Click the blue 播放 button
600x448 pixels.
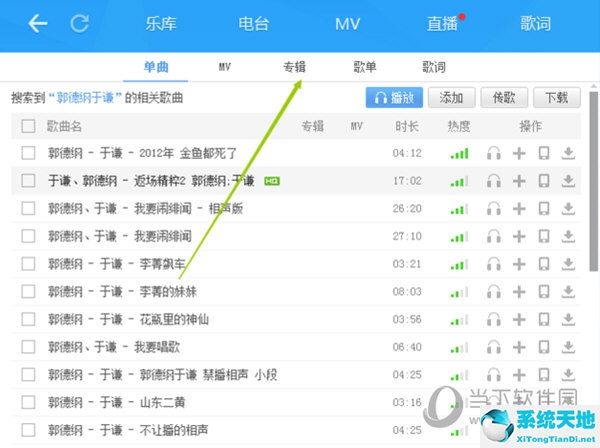coord(394,98)
